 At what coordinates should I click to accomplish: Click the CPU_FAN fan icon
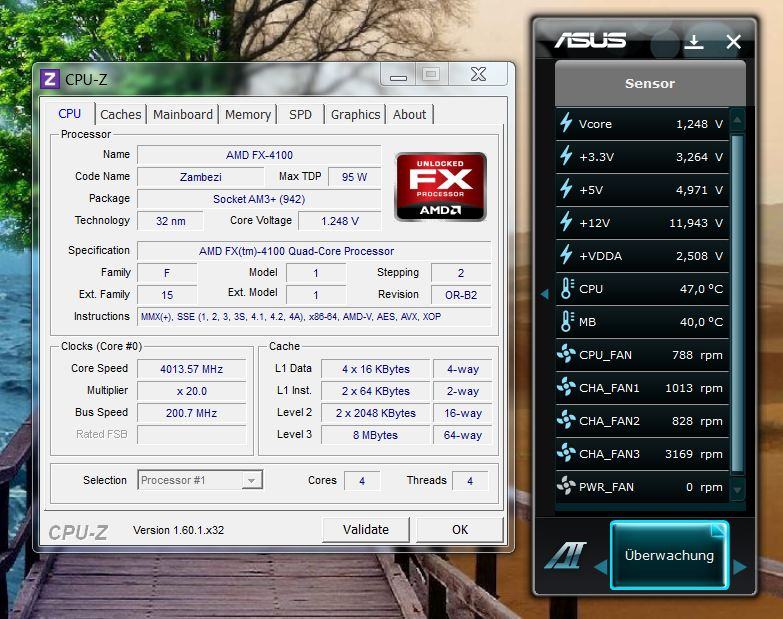coord(566,353)
